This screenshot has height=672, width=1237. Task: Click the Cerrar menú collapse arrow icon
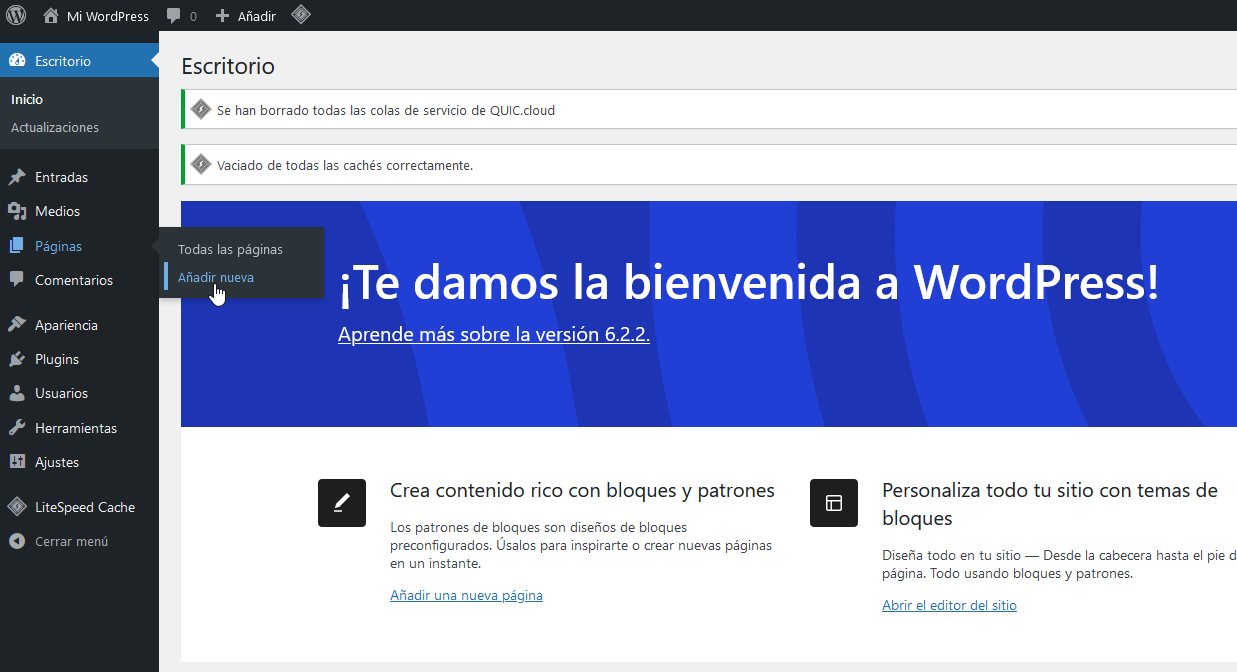(17, 541)
